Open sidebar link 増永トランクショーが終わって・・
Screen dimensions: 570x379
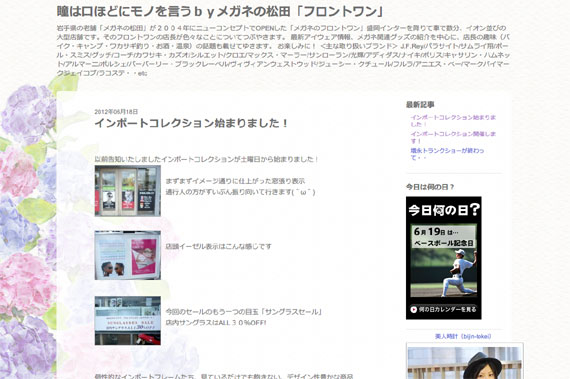pos(447,154)
